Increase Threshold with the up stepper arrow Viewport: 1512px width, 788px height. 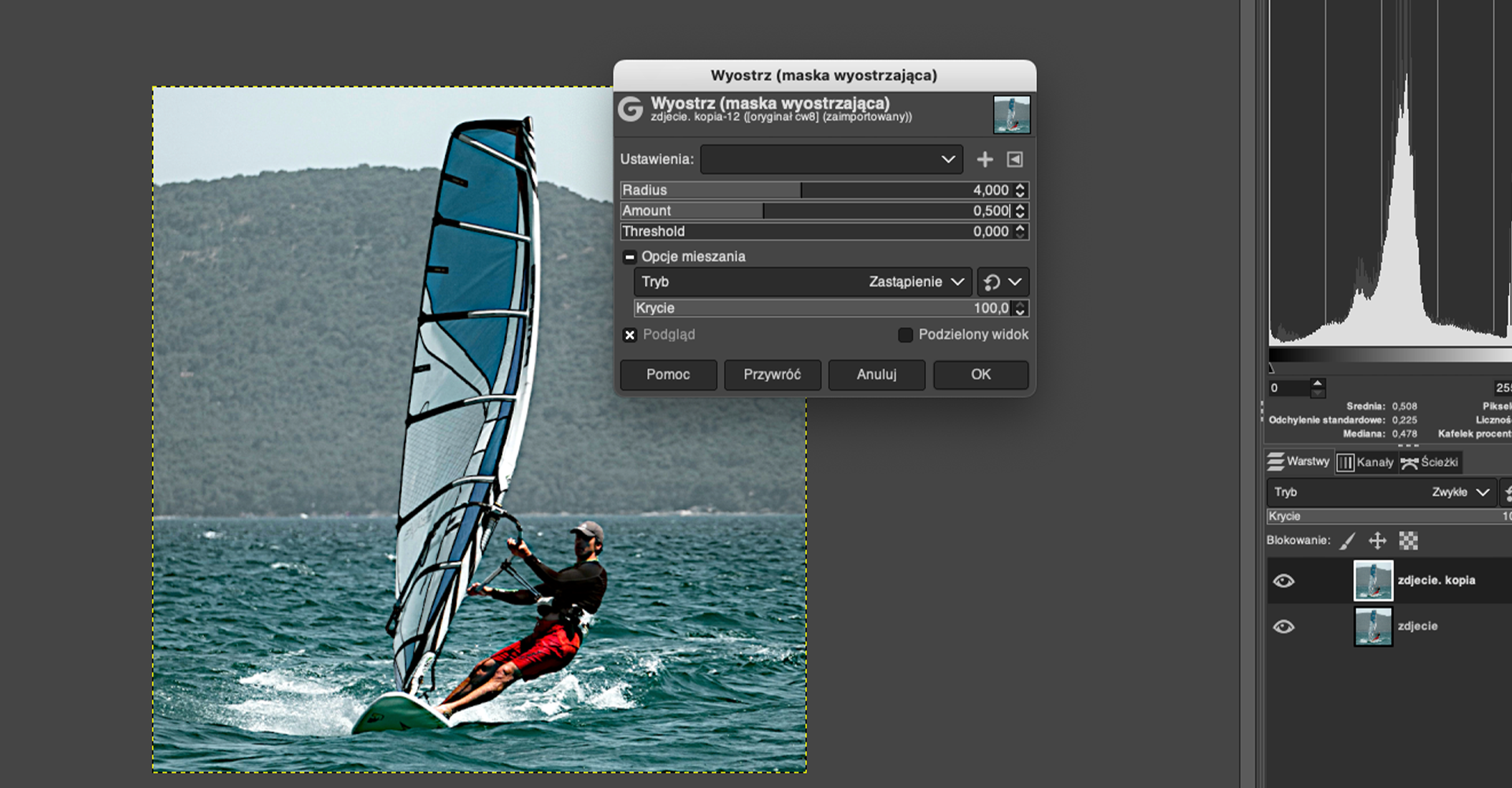1021,227
